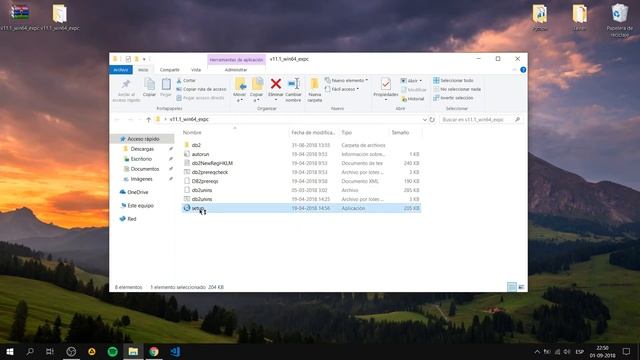This screenshot has width=640, height=360.
Task: Click the Propiedades checkmark icon
Action: [386, 84]
